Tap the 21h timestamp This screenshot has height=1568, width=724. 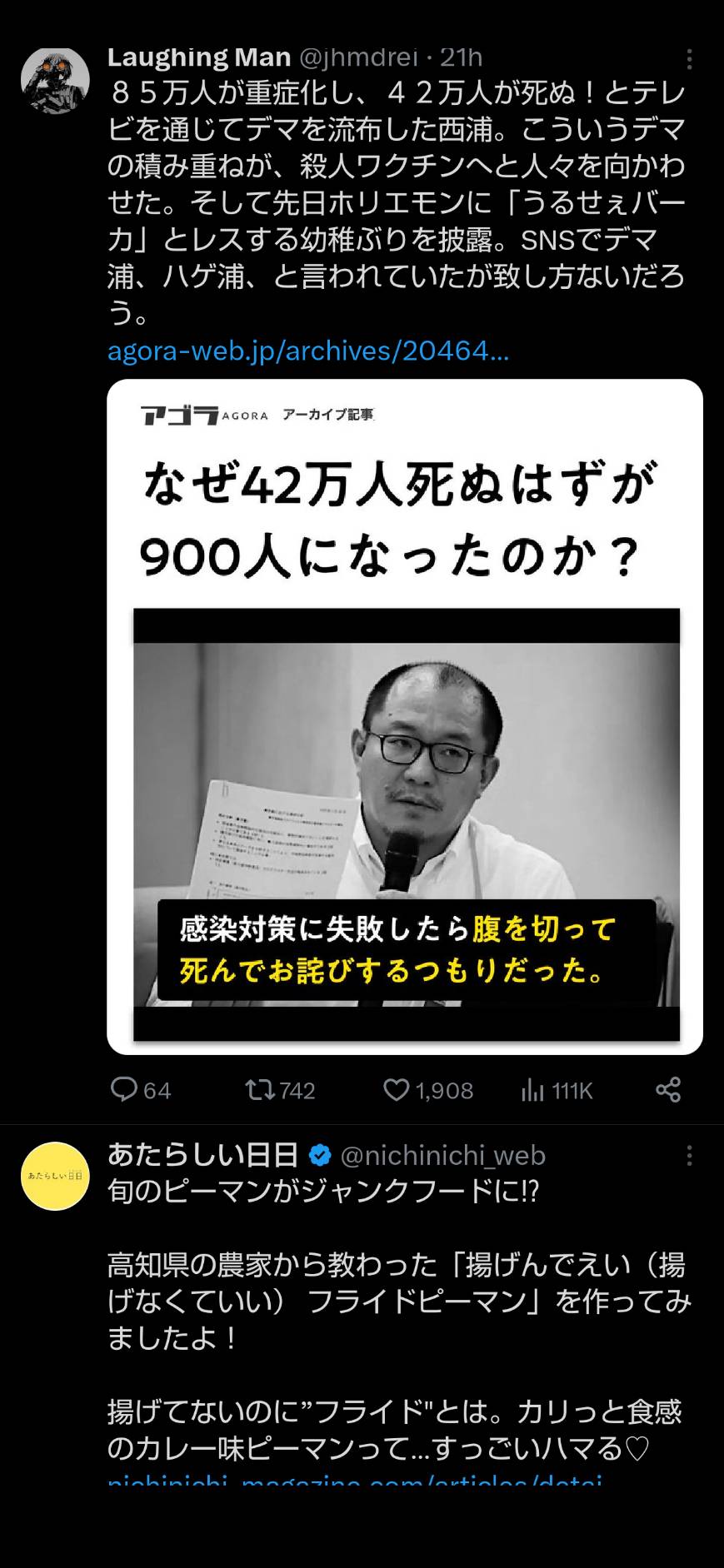click(x=462, y=57)
